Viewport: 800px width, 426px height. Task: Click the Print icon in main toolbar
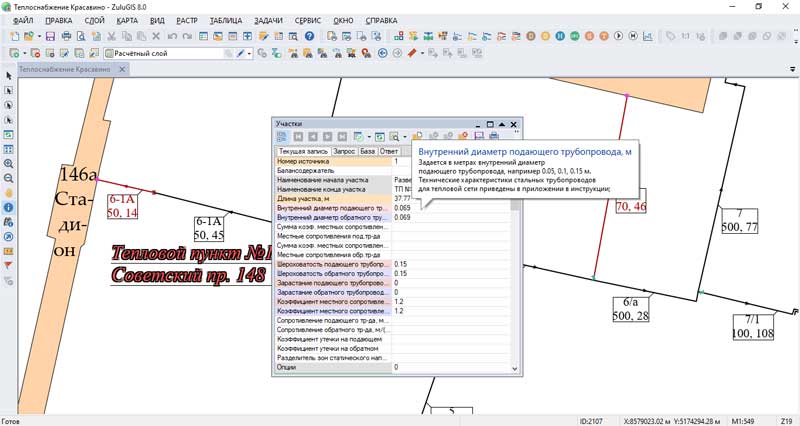point(66,36)
